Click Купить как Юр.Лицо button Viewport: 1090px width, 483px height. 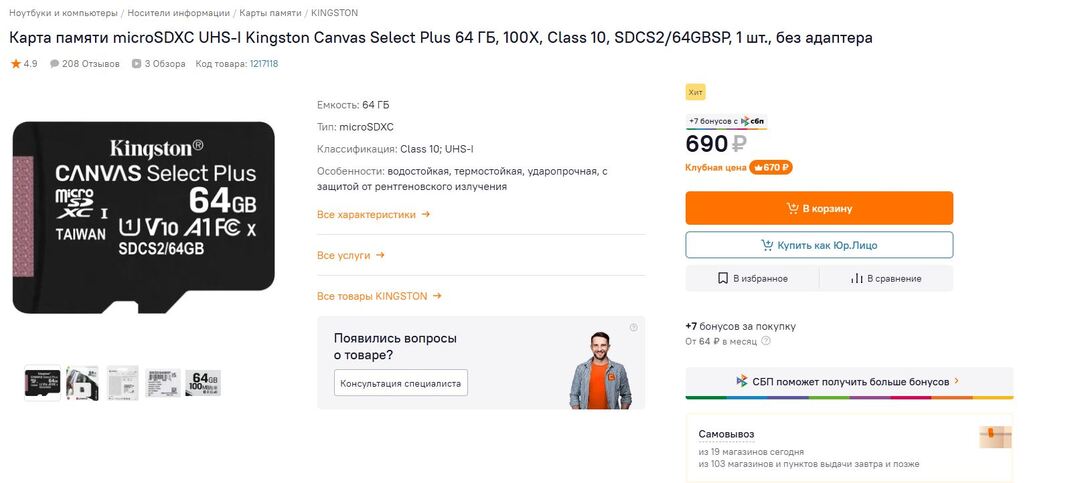coord(819,245)
